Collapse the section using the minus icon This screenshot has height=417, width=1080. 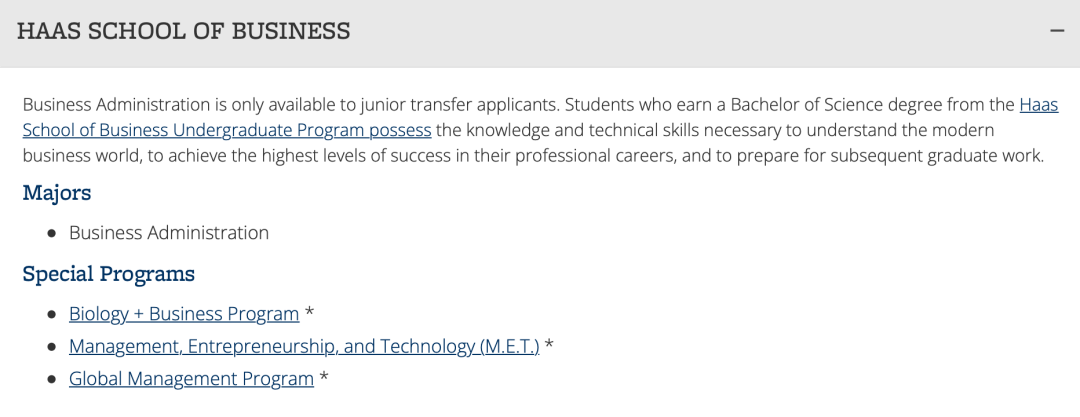[x=1057, y=31]
